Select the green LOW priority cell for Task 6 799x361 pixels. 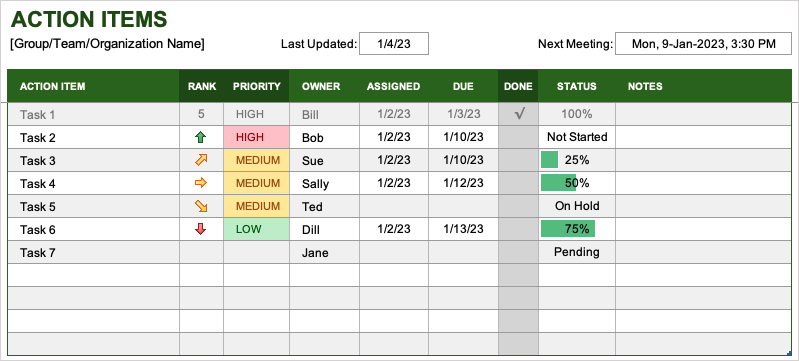pos(256,229)
